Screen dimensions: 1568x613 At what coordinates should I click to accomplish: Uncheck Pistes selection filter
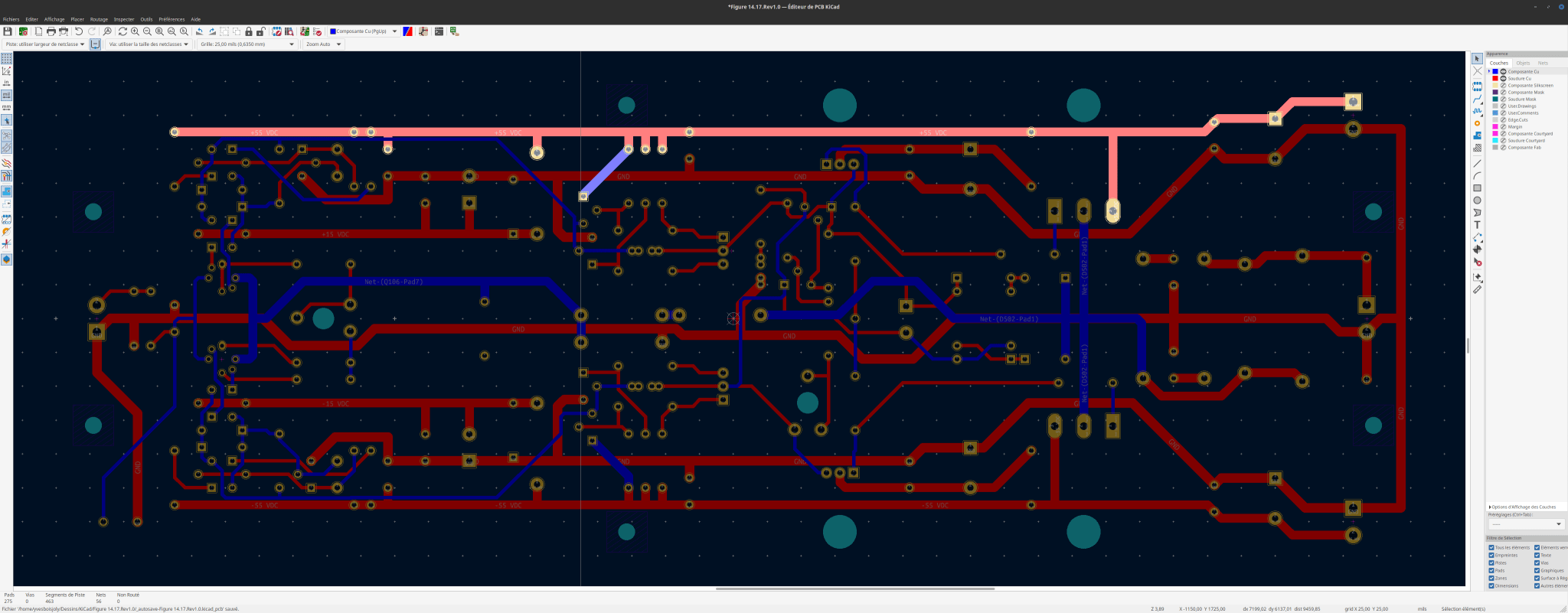tap(1491, 562)
